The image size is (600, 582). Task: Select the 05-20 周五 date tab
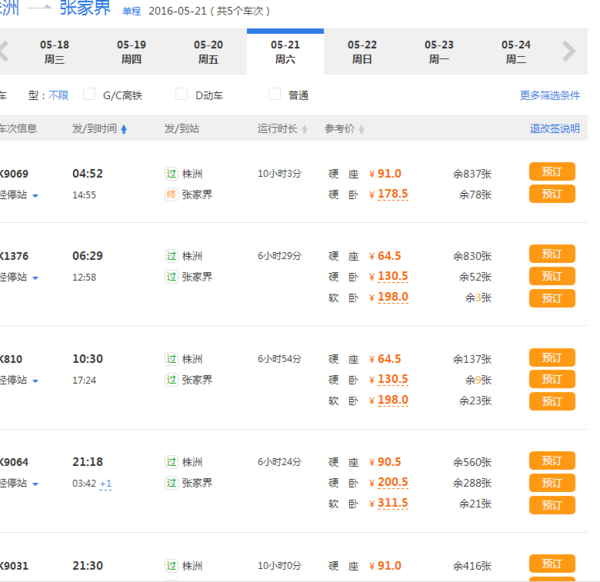click(x=209, y=52)
